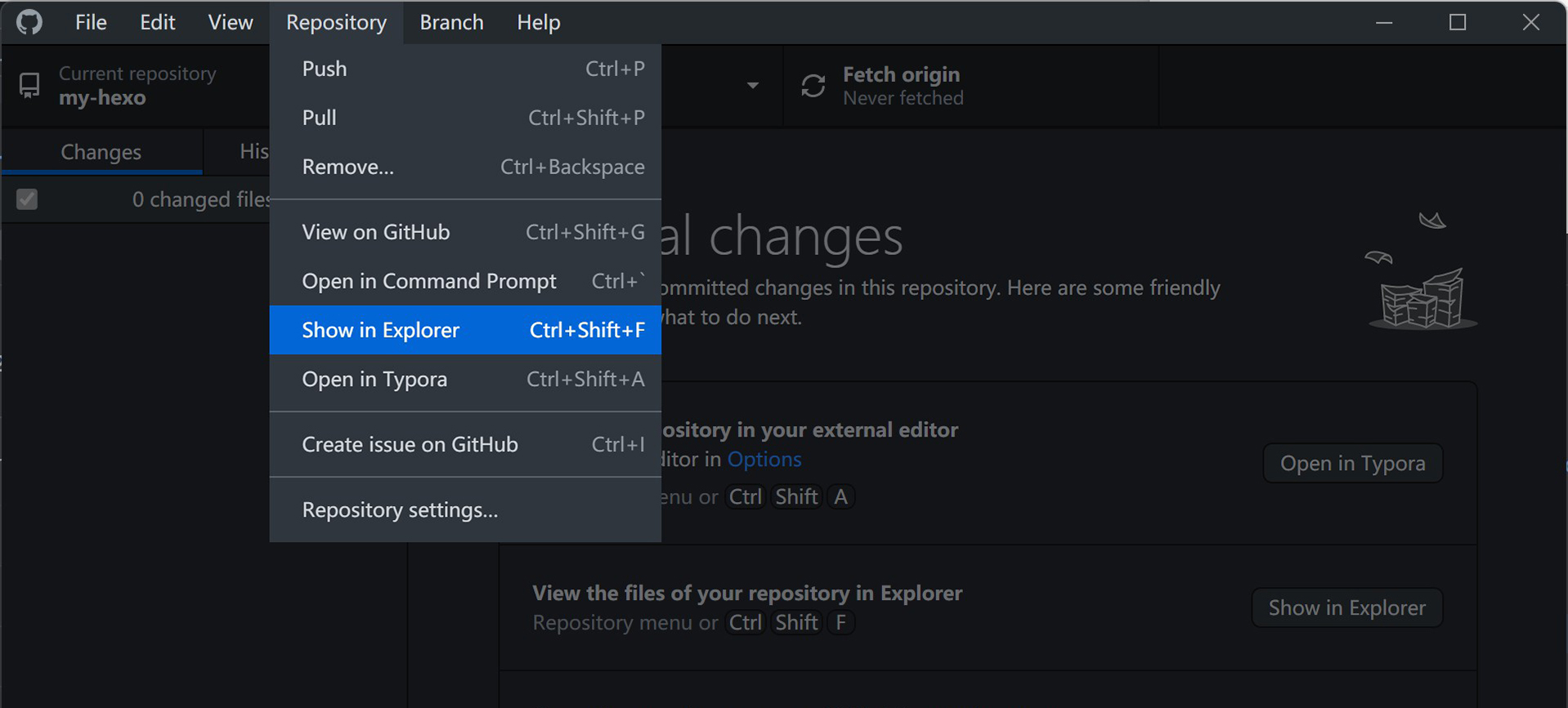Image resolution: width=1568 pixels, height=708 pixels.
Task: Choose Pull from Repository menu
Action: (x=465, y=118)
